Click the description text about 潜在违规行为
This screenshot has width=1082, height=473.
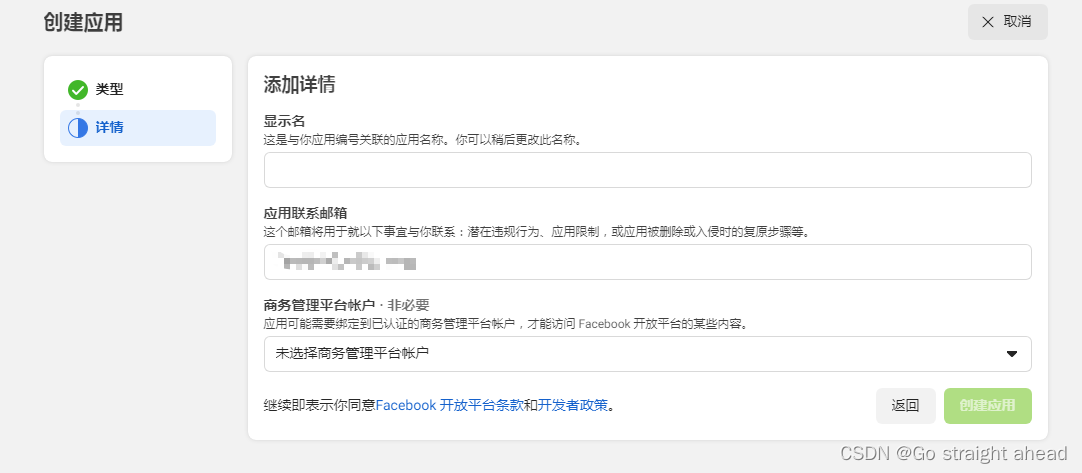pos(536,232)
